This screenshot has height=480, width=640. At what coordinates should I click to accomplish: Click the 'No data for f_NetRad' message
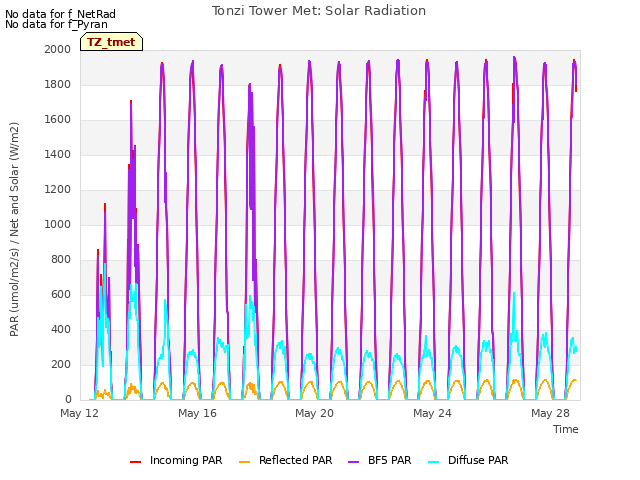coord(60,14)
